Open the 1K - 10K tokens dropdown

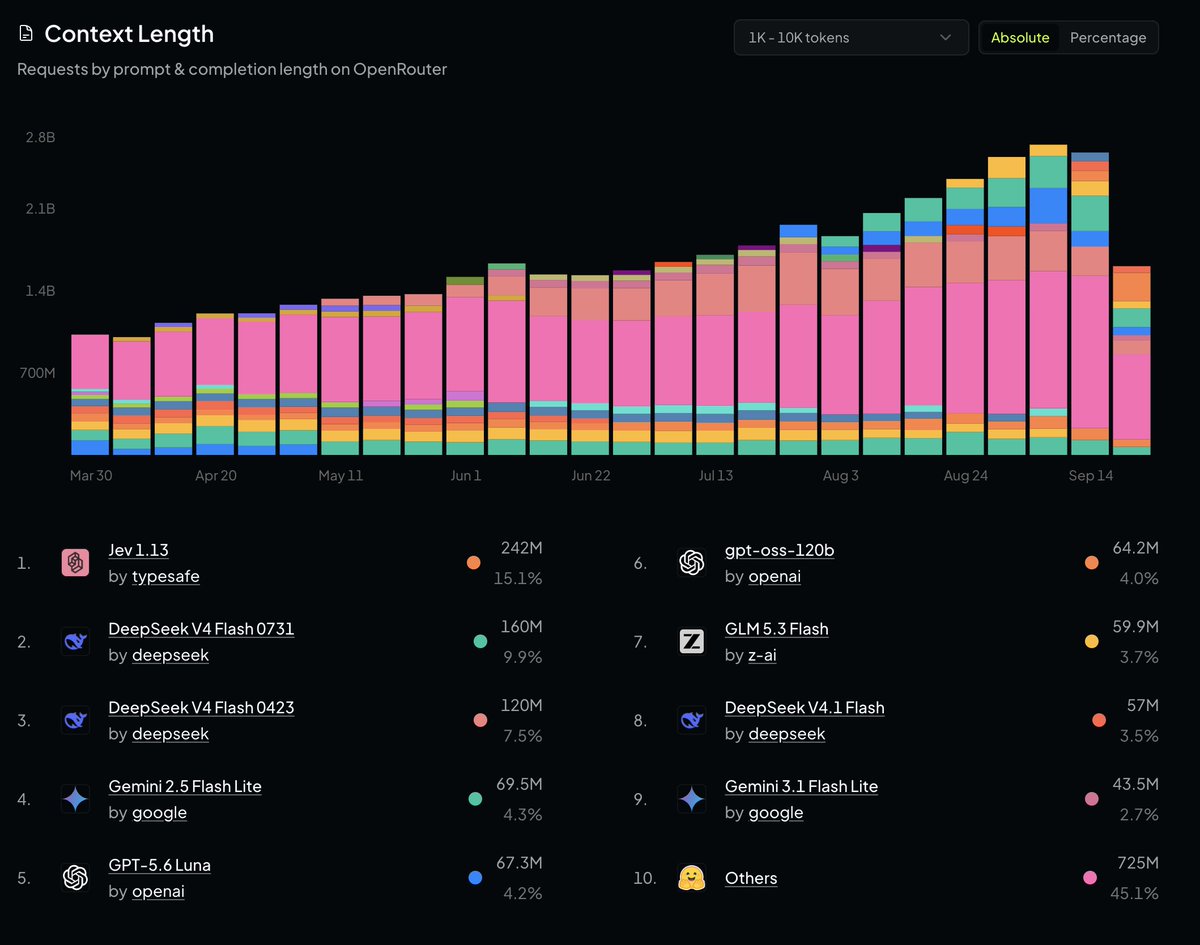[851, 37]
